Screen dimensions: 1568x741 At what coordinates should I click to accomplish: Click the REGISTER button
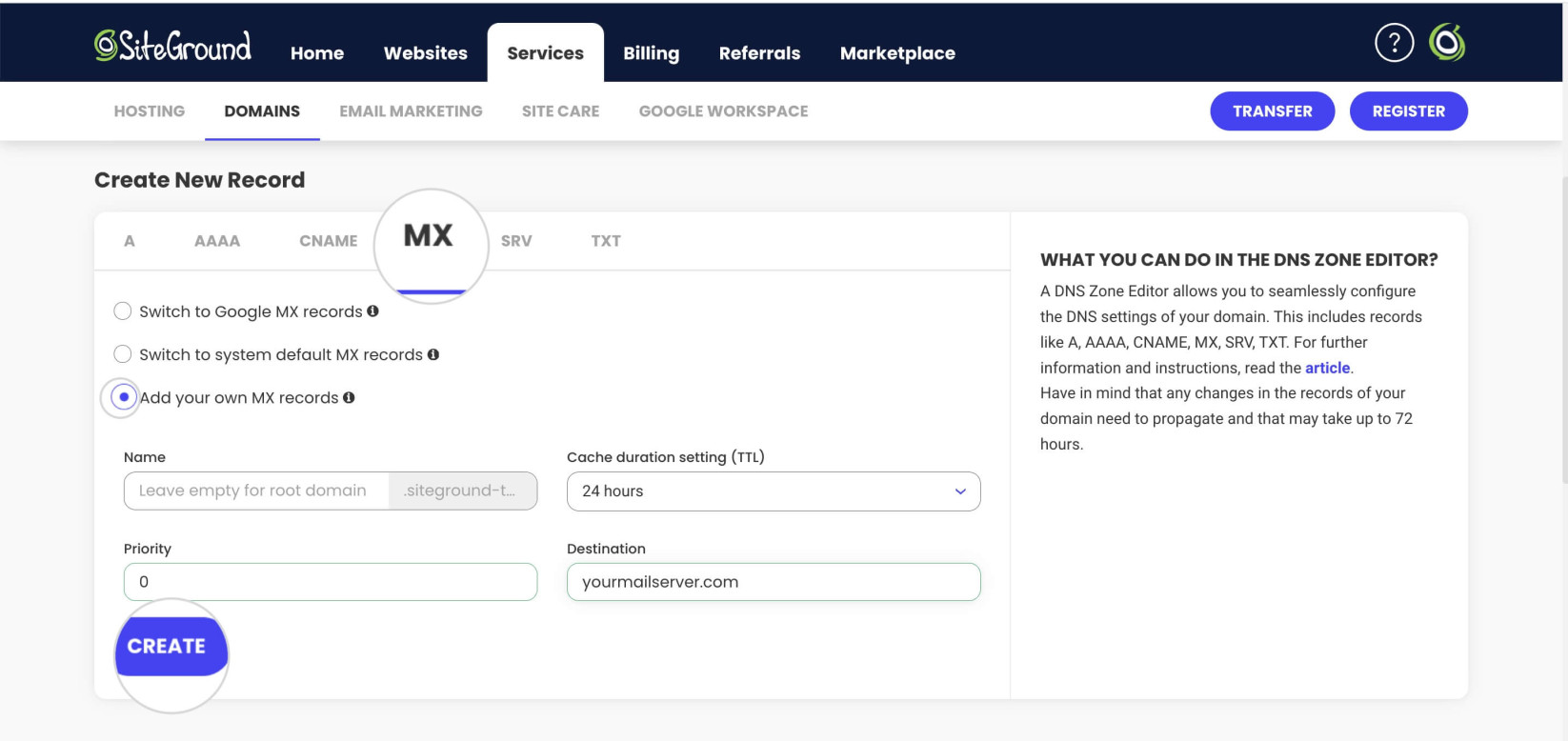pos(1409,111)
